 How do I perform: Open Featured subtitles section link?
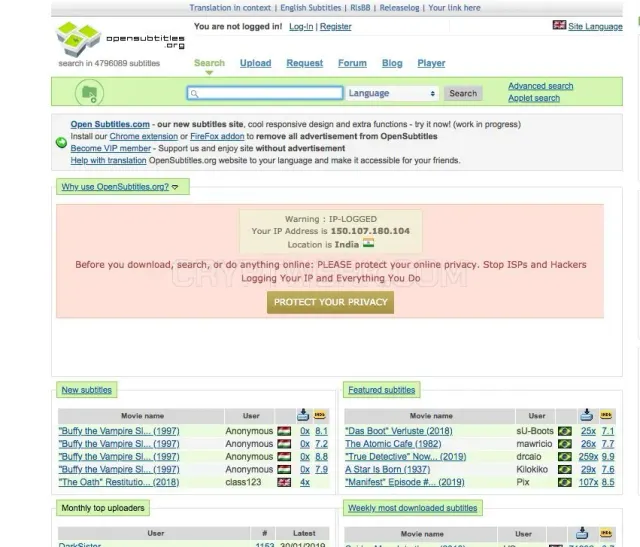point(382,390)
